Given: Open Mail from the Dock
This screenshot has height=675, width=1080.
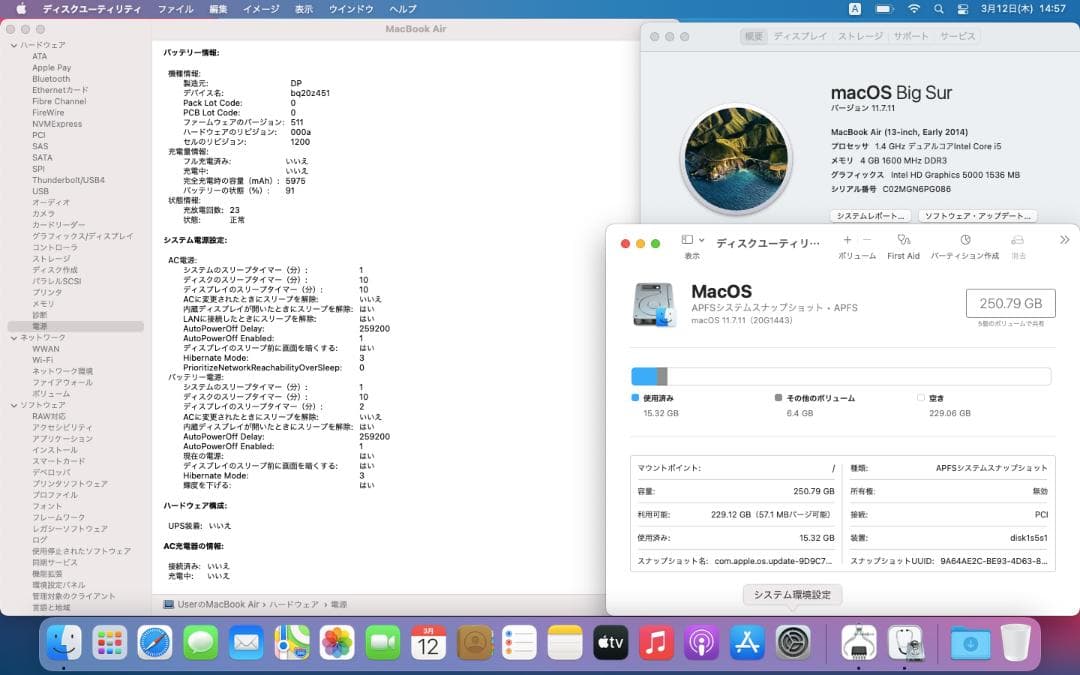Looking at the screenshot, I should [x=246, y=643].
